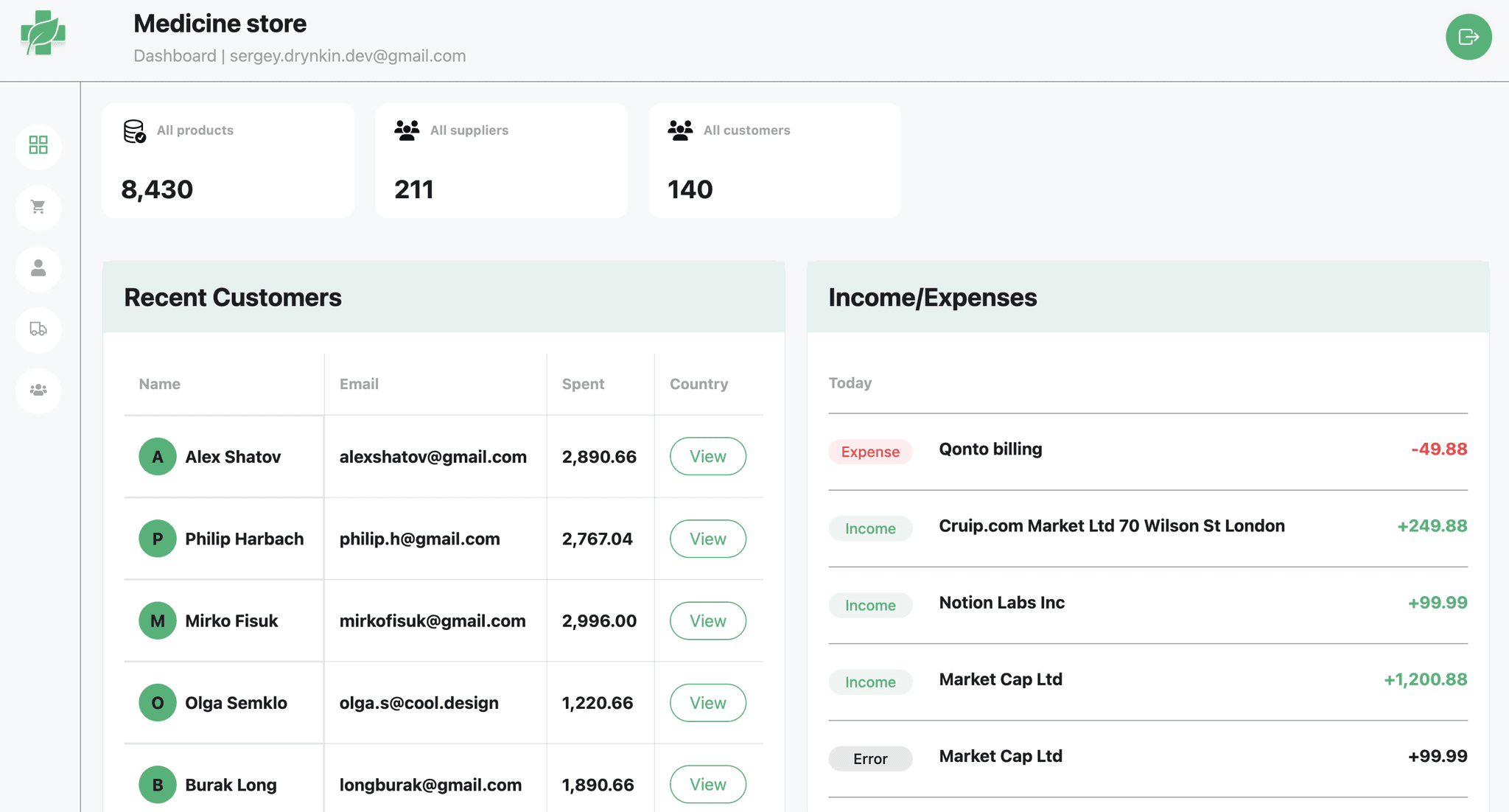Click the email olga.s@cool.design
This screenshot has height=812, width=1509.
[419, 703]
